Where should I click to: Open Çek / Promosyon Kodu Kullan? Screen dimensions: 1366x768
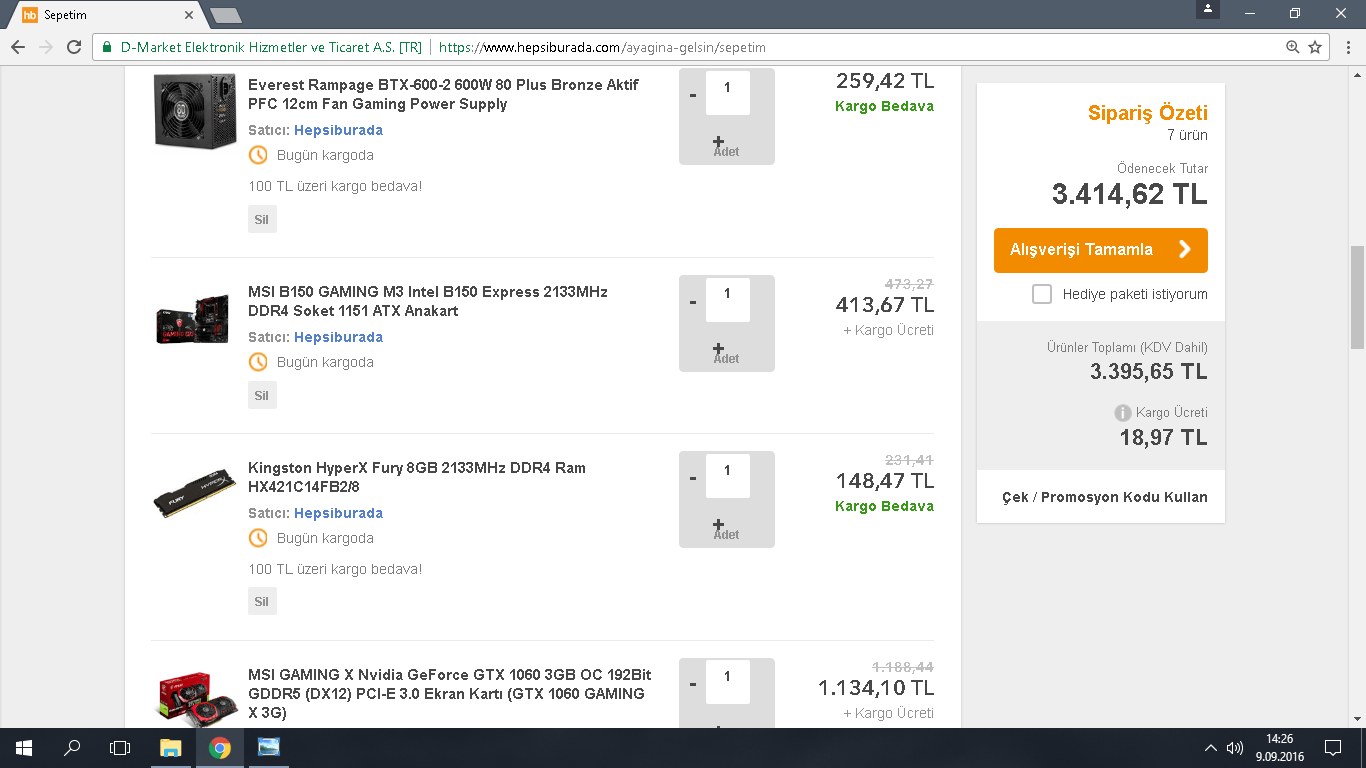(x=1105, y=497)
